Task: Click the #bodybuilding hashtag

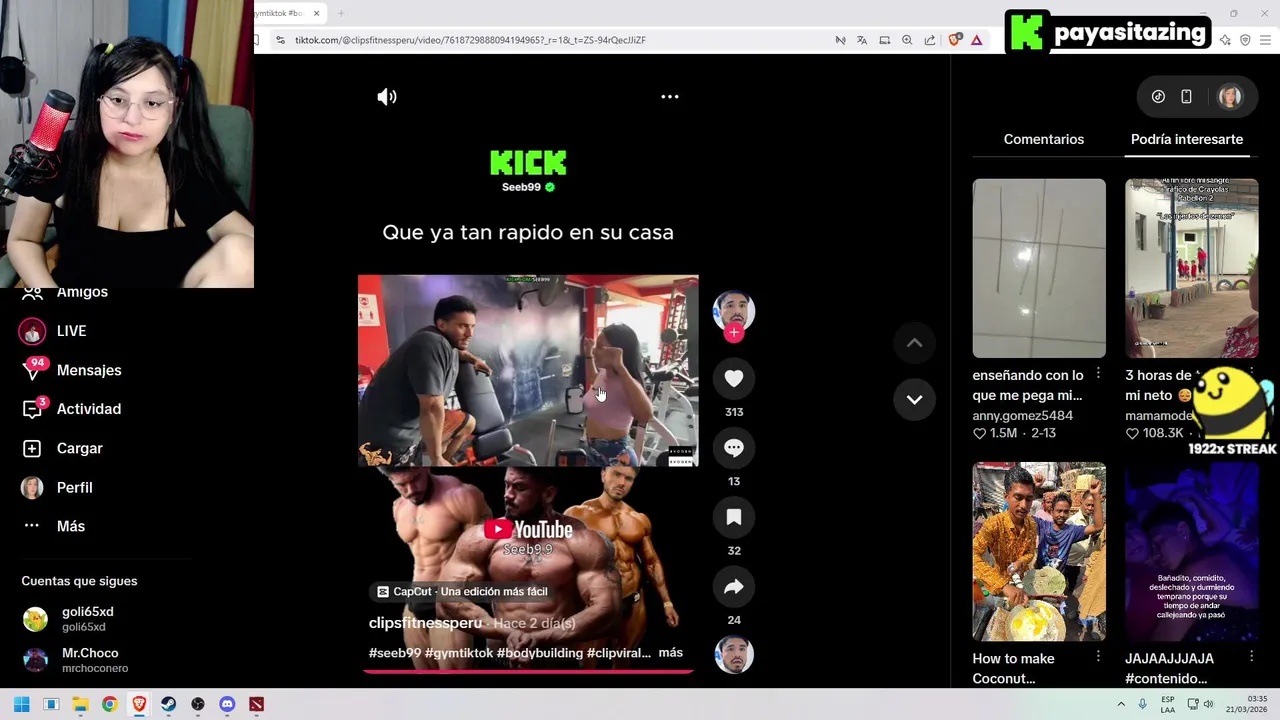Action: [x=540, y=653]
